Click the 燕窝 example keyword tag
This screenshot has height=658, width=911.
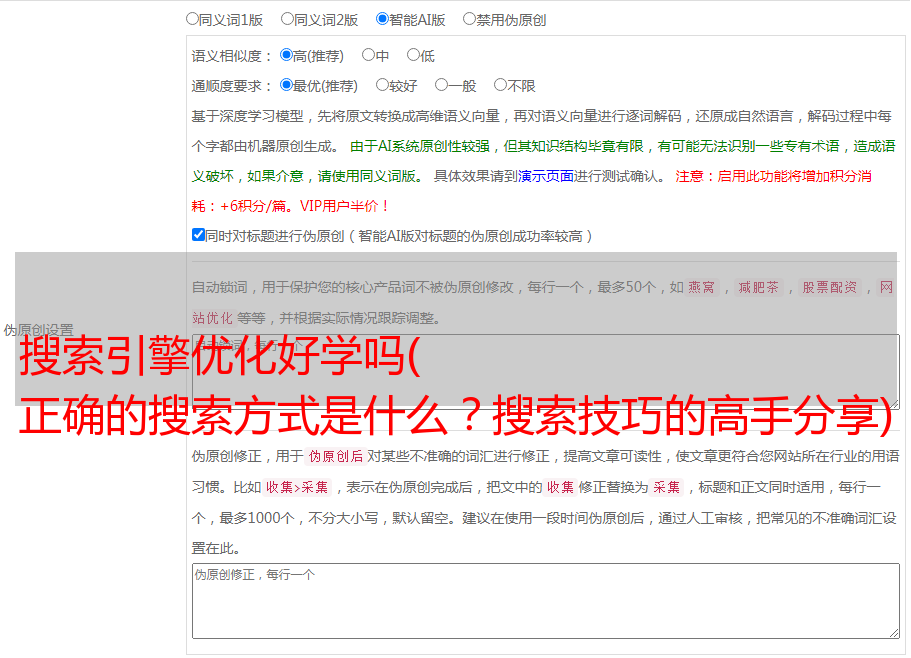pyautogui.click(x=701, y=287)
